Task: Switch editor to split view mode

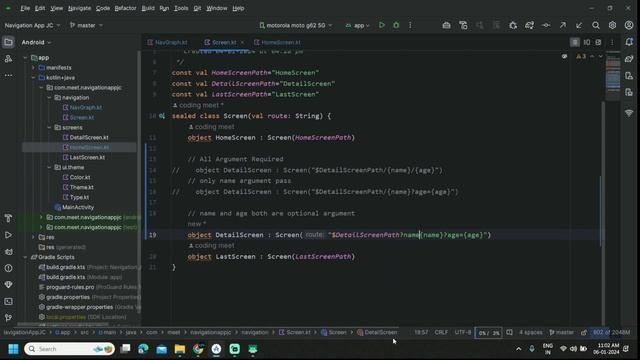Action: point(587,42)
